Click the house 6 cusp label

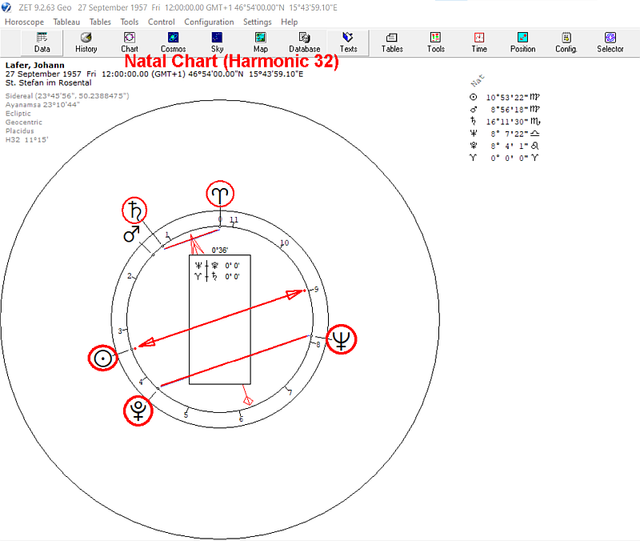[241, 419]
